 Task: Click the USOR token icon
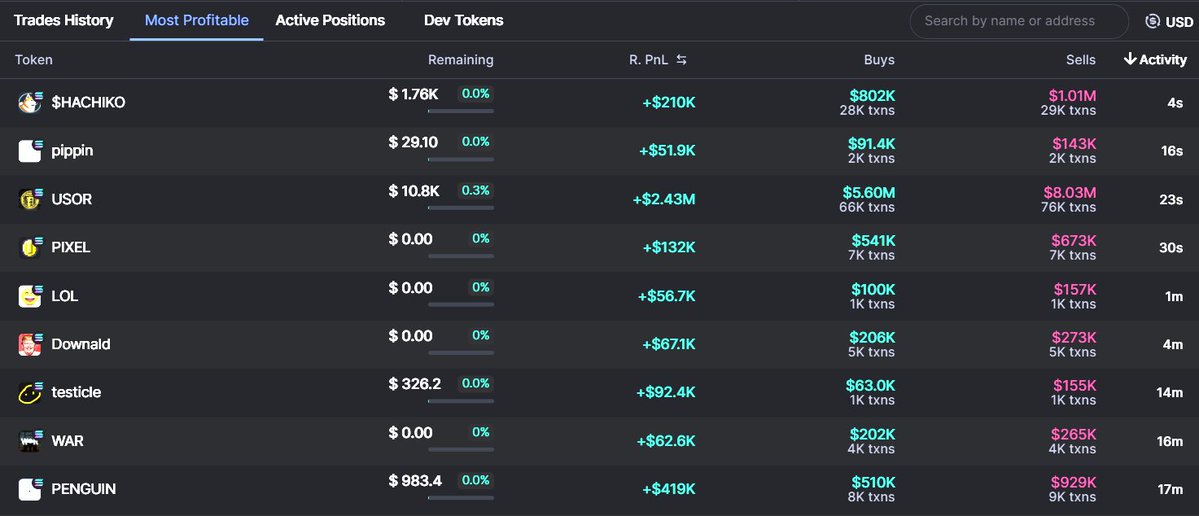click(x=30, y=199)
